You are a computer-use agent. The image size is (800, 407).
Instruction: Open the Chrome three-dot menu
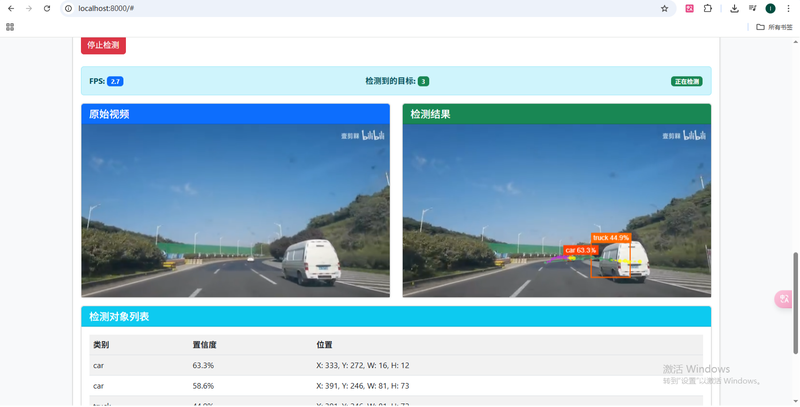788,9
